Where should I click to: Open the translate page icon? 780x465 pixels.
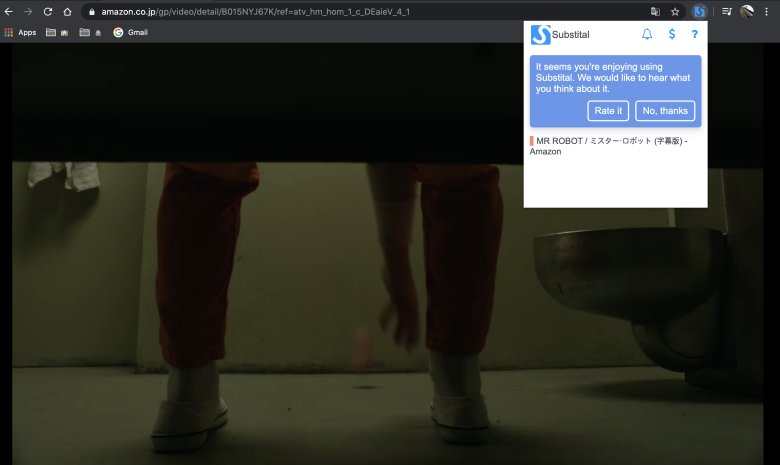pos(655,11)
